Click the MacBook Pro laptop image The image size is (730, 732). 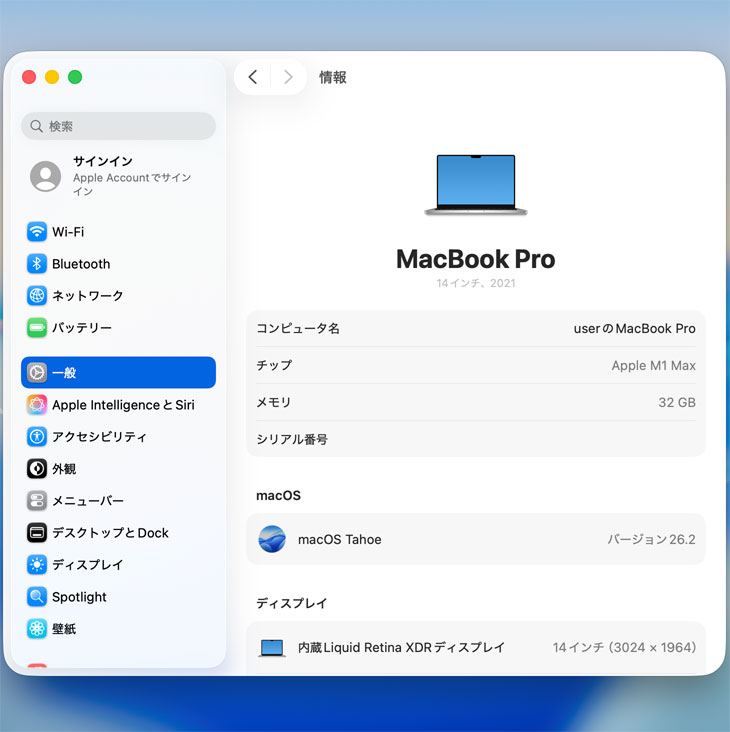[476, 185]
